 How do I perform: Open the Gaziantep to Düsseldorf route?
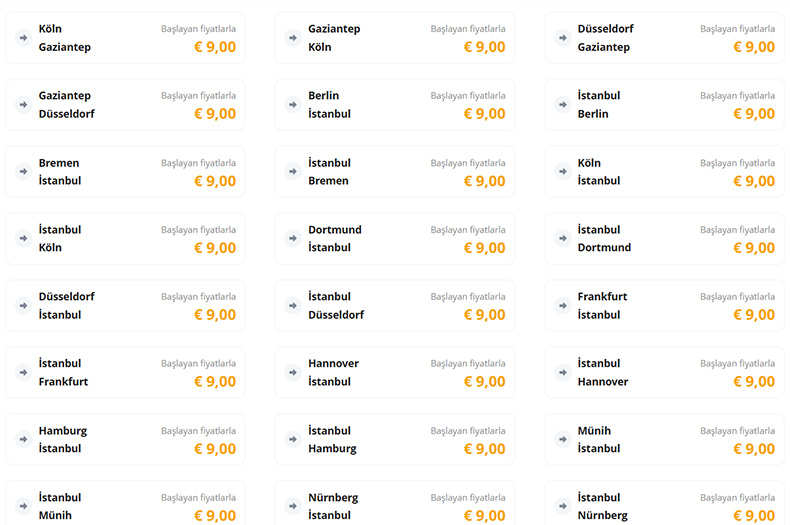[125, 105]
